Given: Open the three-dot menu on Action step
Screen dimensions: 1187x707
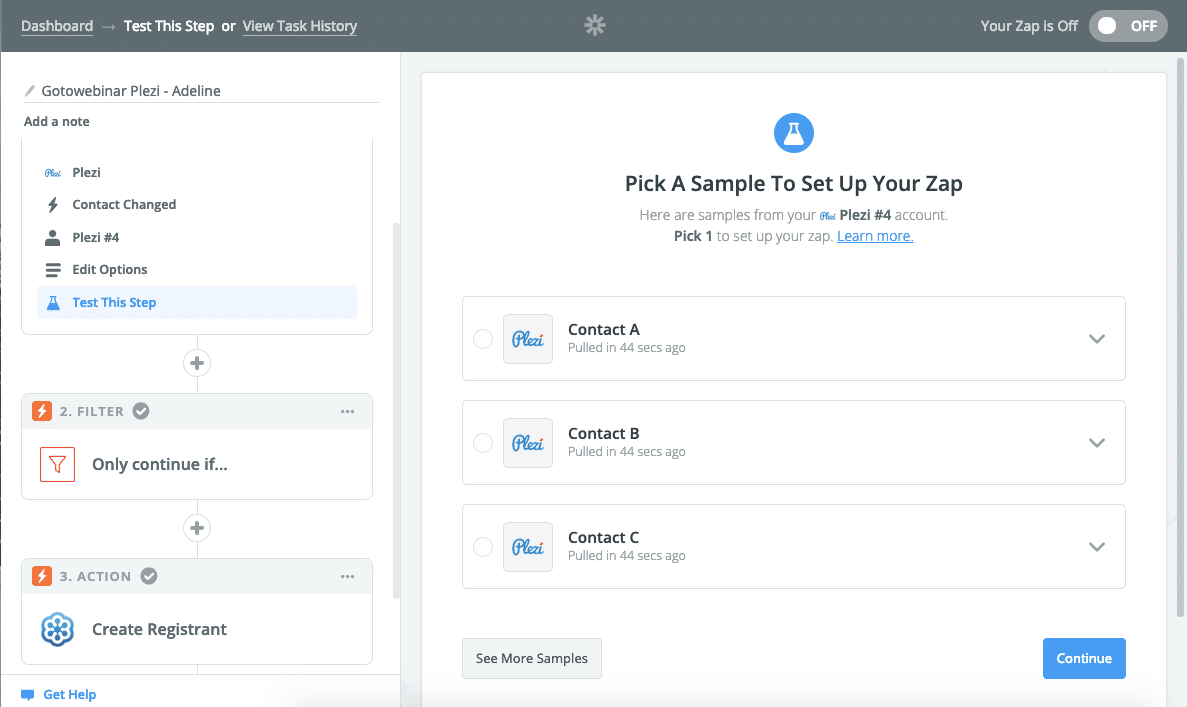Looking at the screenshot, I should (347, 576).
